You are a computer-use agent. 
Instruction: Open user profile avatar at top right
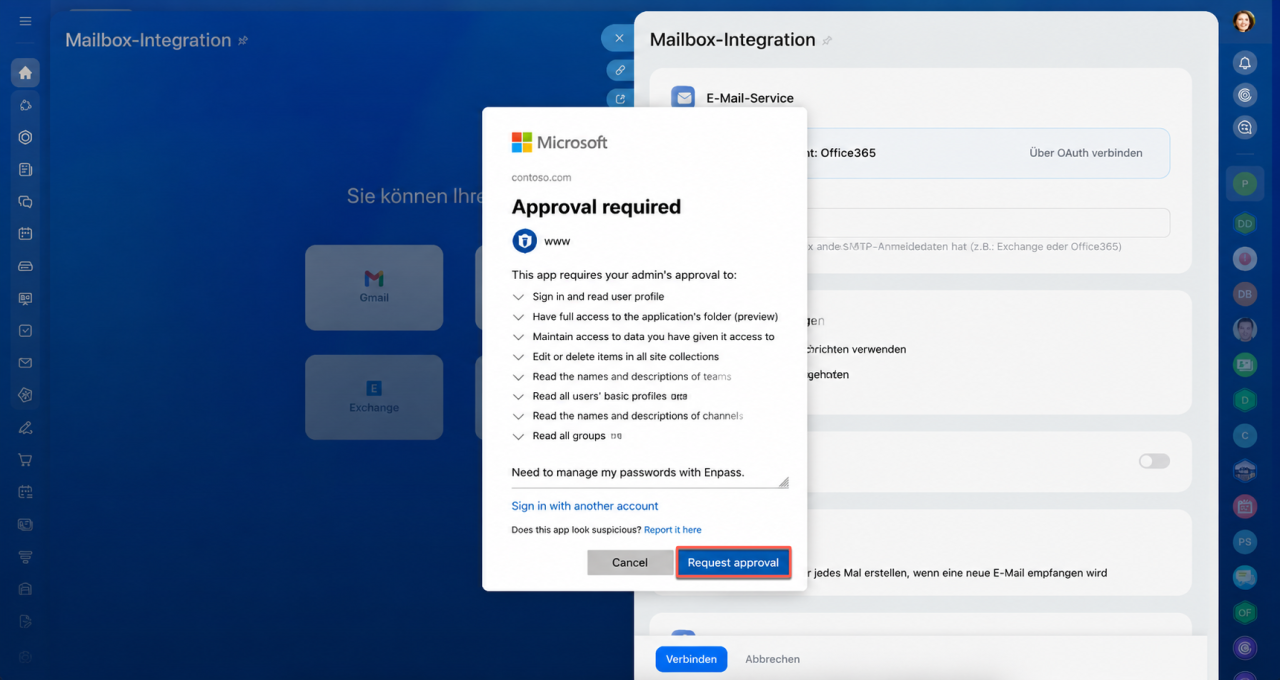1243,21
